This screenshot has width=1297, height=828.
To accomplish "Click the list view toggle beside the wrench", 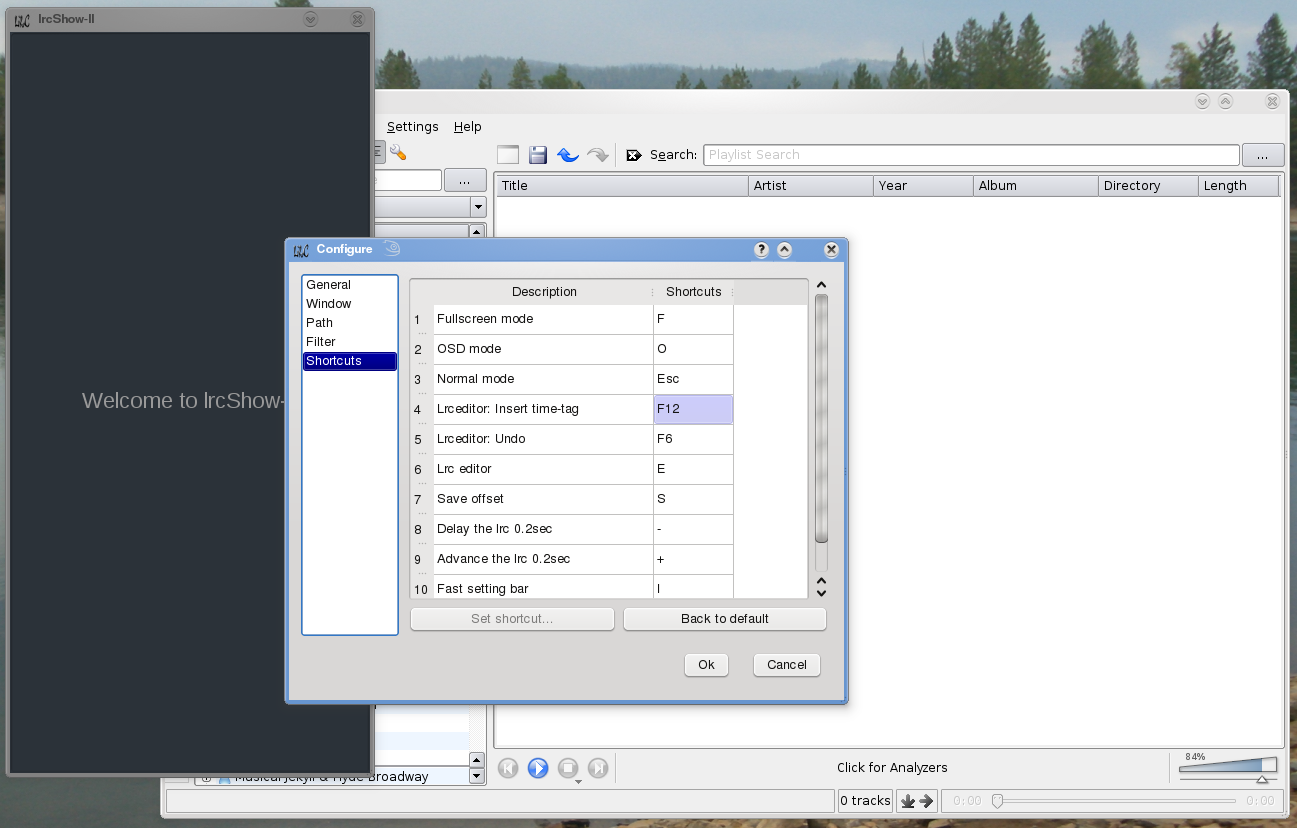I will [378, 153].
